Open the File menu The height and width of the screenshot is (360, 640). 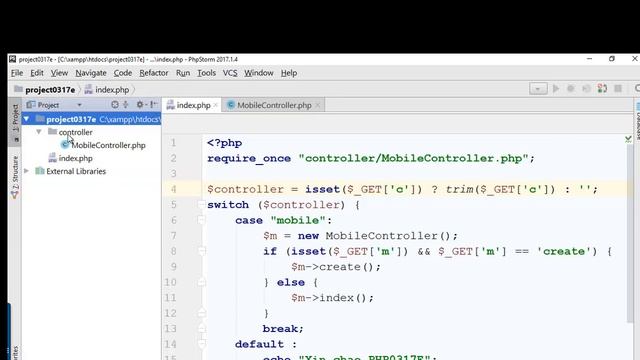(x=17, y=73)
